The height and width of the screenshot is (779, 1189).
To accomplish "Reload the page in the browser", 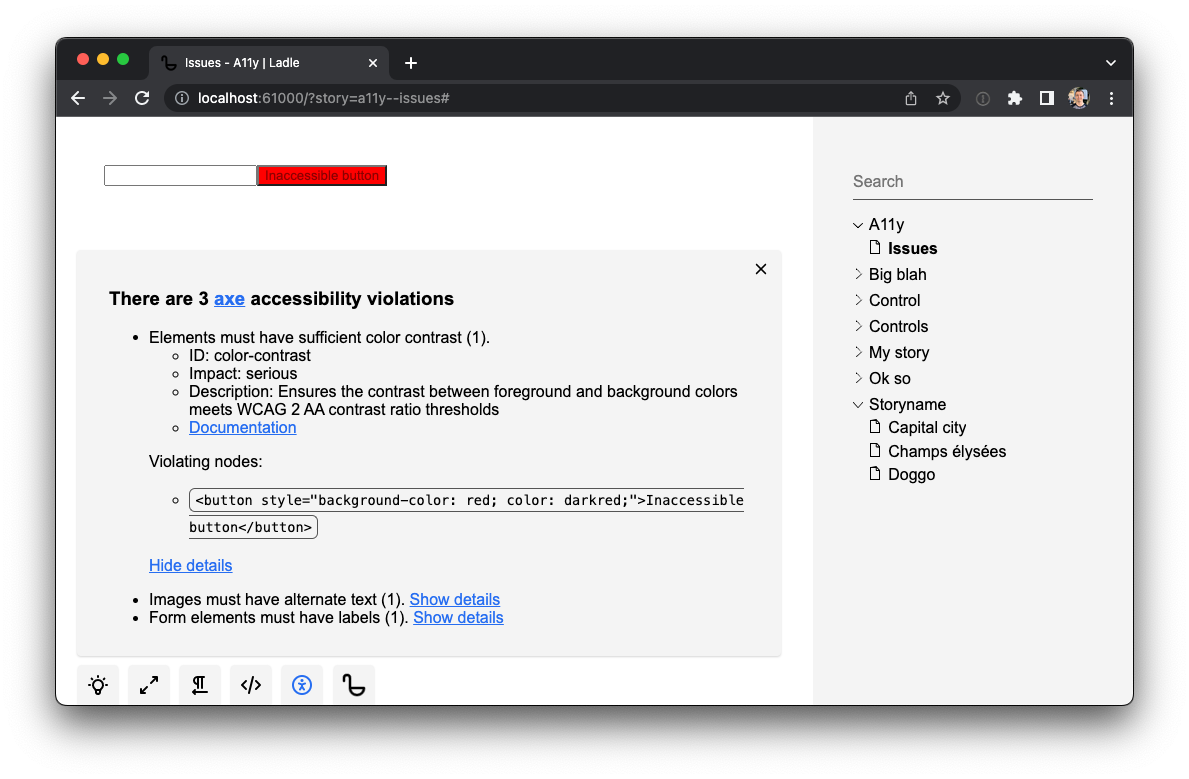I will (142, 98).
